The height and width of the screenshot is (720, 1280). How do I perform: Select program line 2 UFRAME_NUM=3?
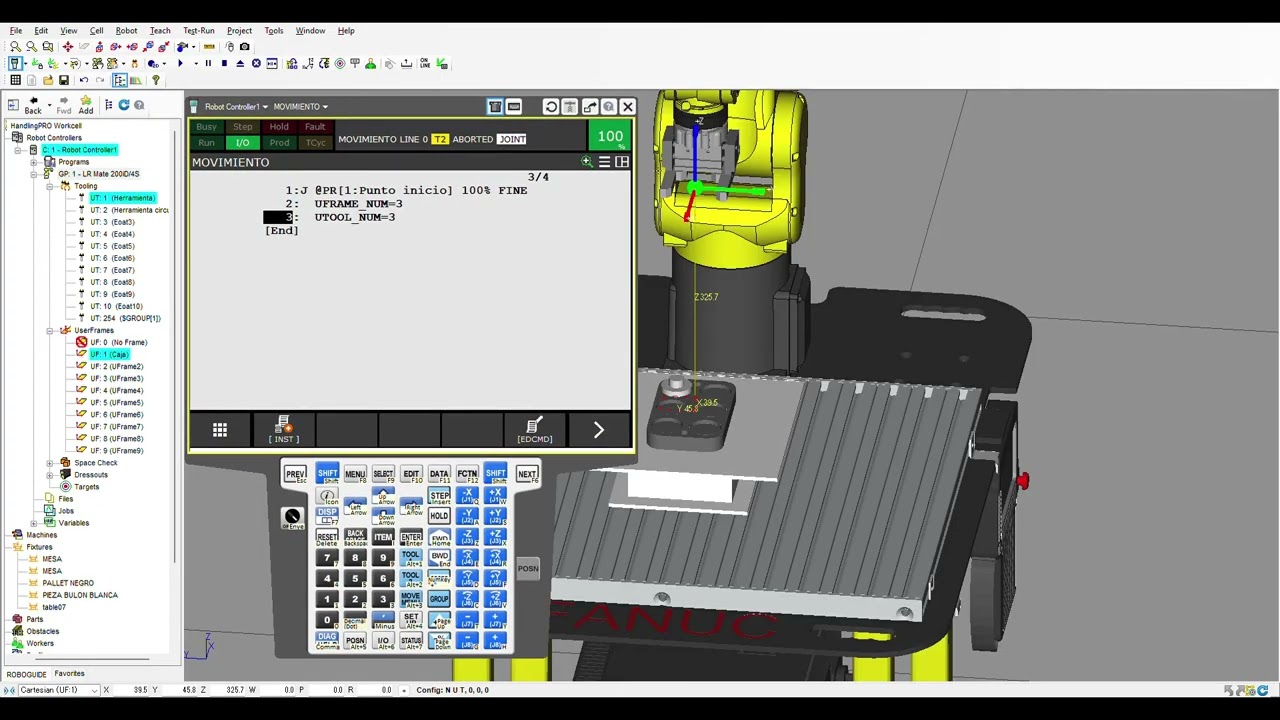[358, 204]
